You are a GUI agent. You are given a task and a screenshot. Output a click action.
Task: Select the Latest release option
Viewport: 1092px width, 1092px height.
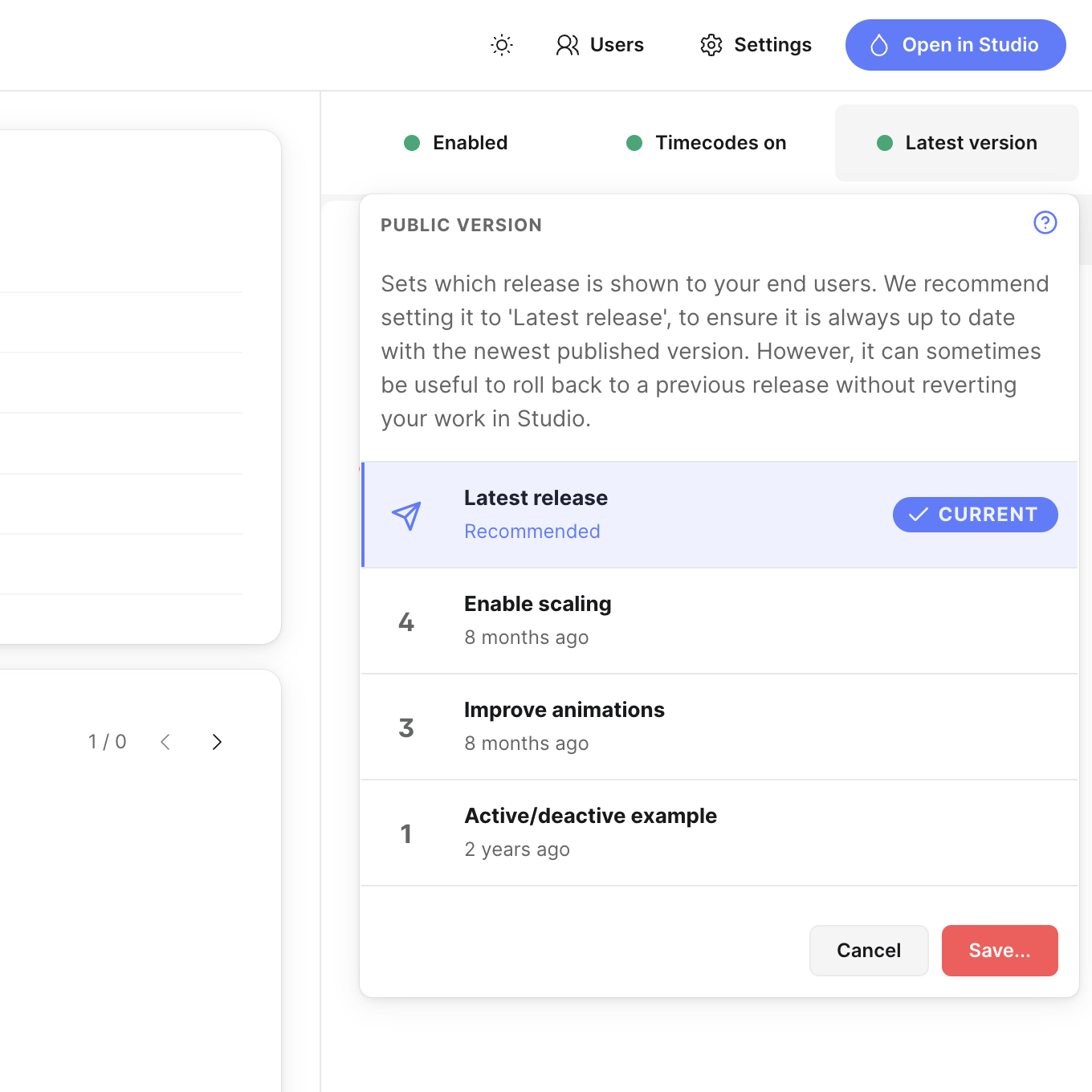[x=719, y=515]
